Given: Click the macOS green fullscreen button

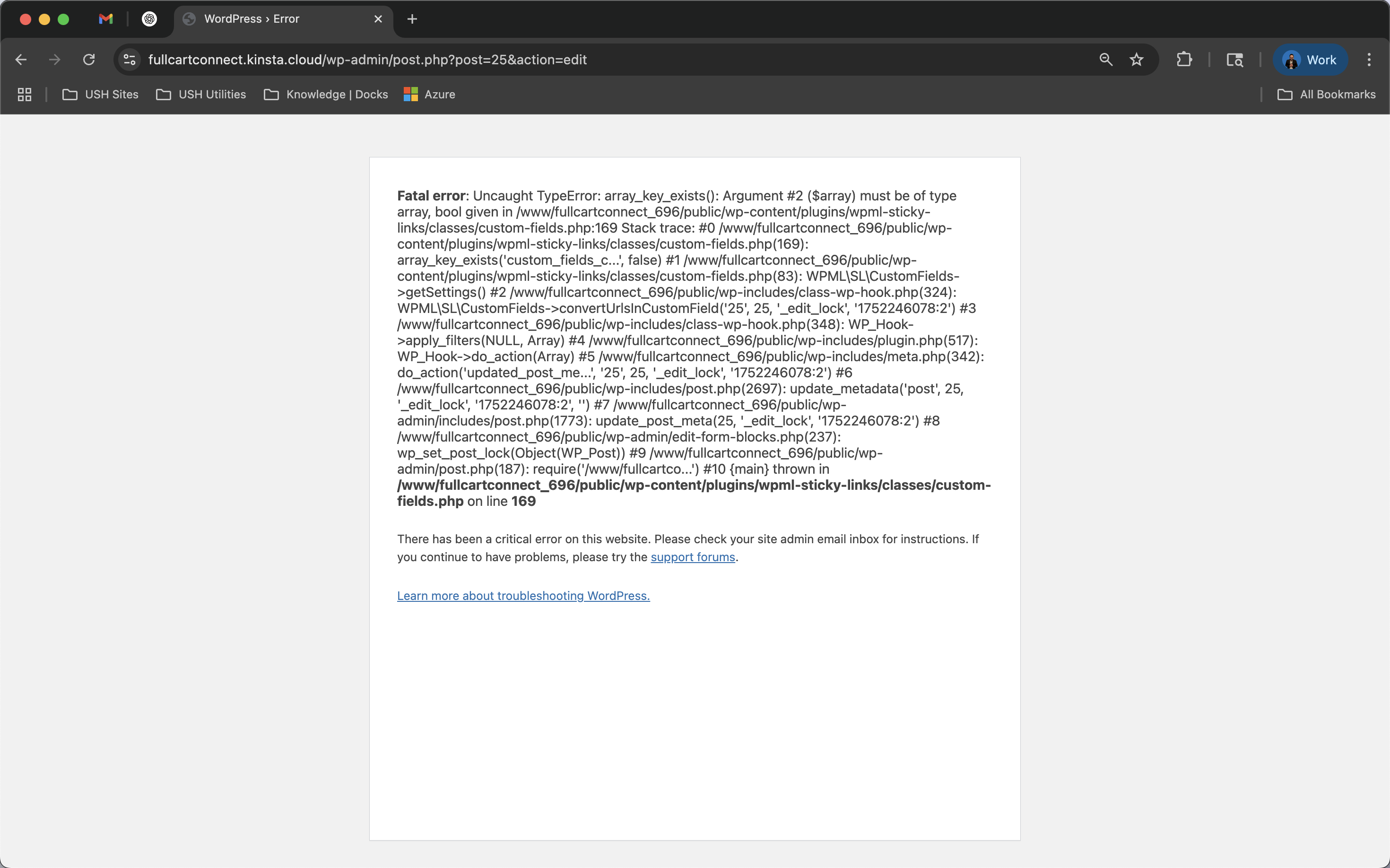Looking at the screenshot, I should (x=63, y=19).
